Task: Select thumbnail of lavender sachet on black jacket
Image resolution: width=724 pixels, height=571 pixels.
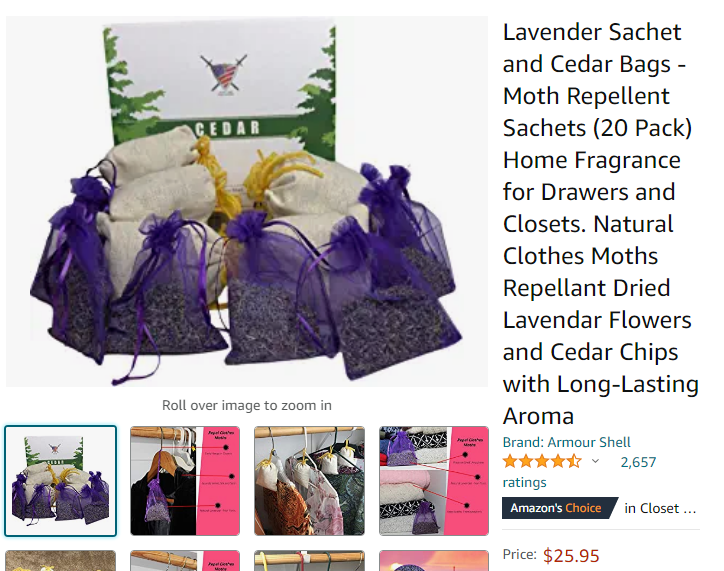Action: tap(185, 481)
